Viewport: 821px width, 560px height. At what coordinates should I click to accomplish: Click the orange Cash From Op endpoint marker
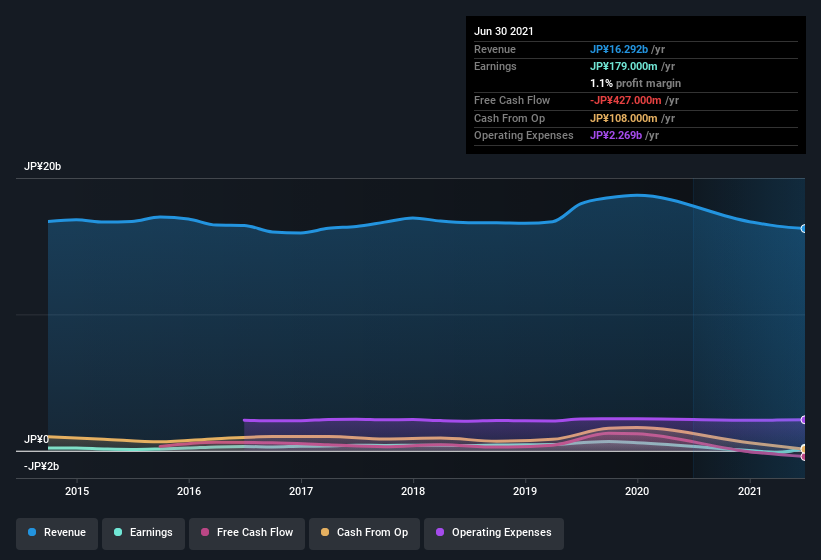tap(804, 449)
